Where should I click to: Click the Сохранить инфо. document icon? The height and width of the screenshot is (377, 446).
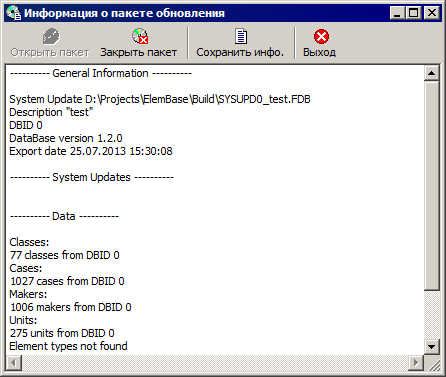(241, 36)
